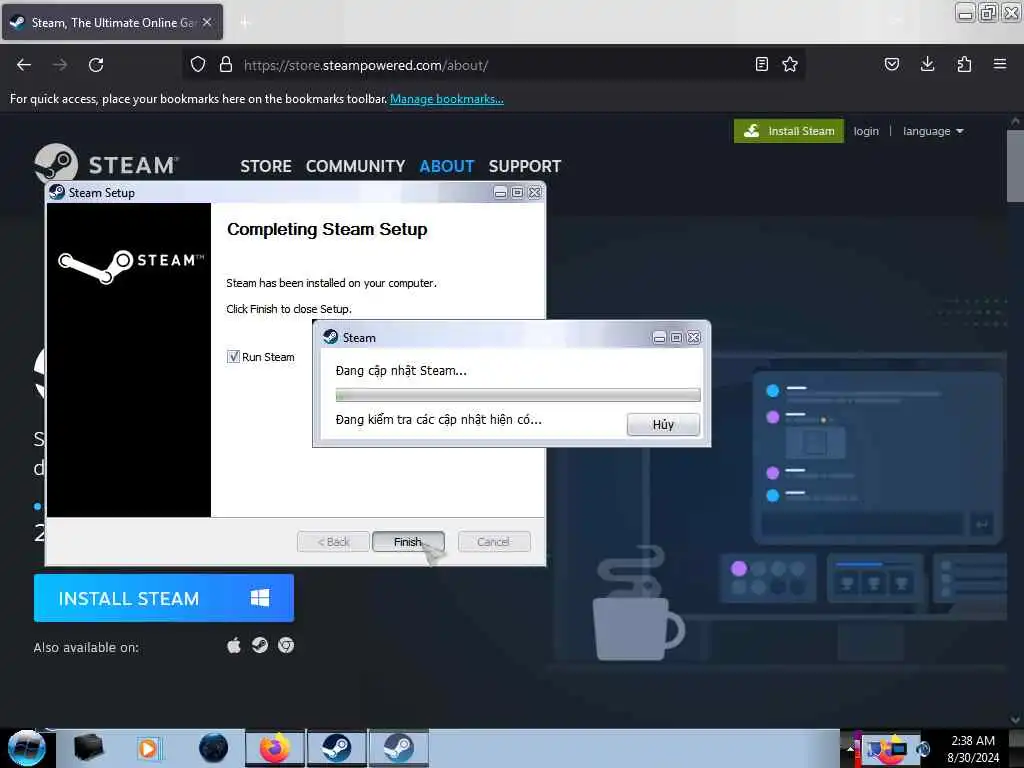Open the media player taskbar icon
The height and width of the screenshot is (768, 1024).
point(148,748)
